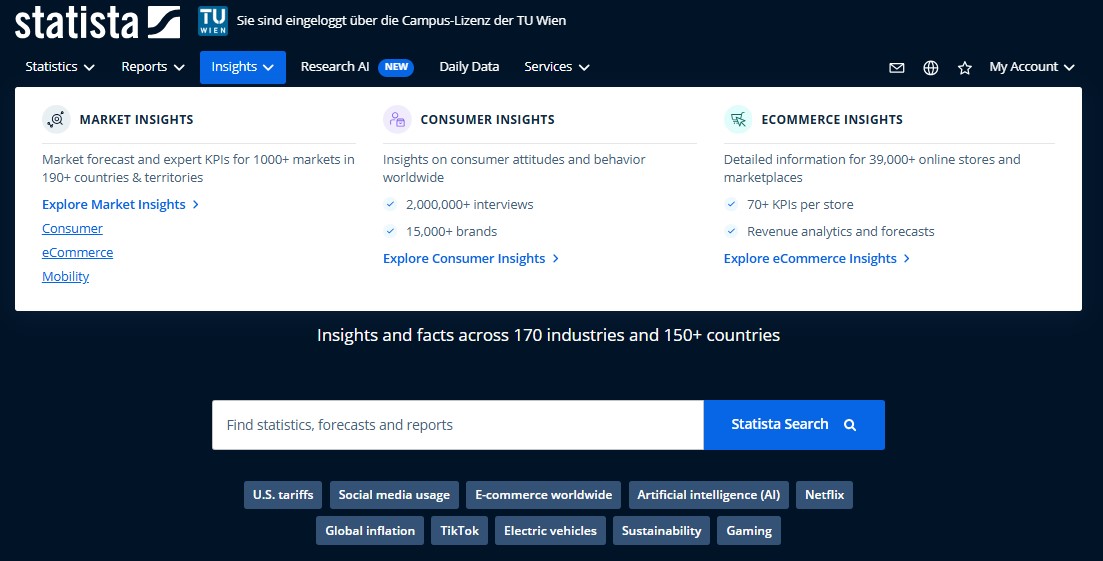
Task: Select the Sustainability topic tag
Action: pyautogui.click(x=661, y=531)
